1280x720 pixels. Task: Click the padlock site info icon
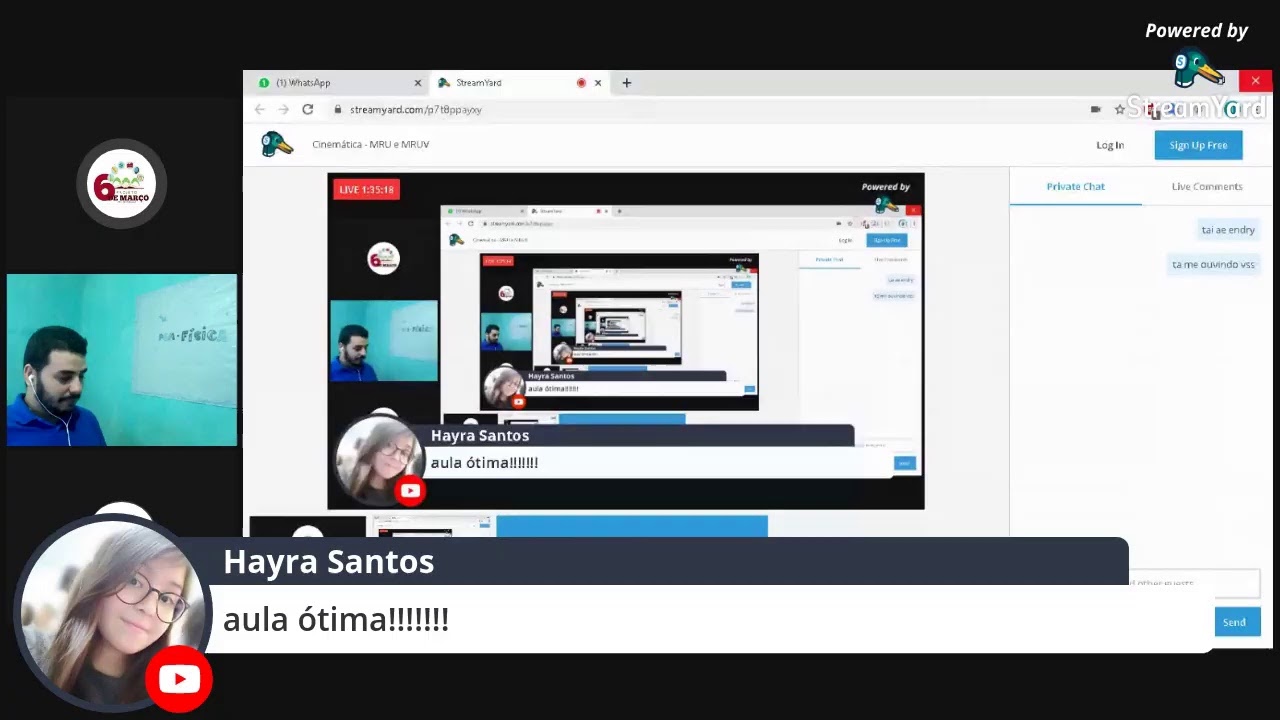pyautogui.click(x=338, y=110)
